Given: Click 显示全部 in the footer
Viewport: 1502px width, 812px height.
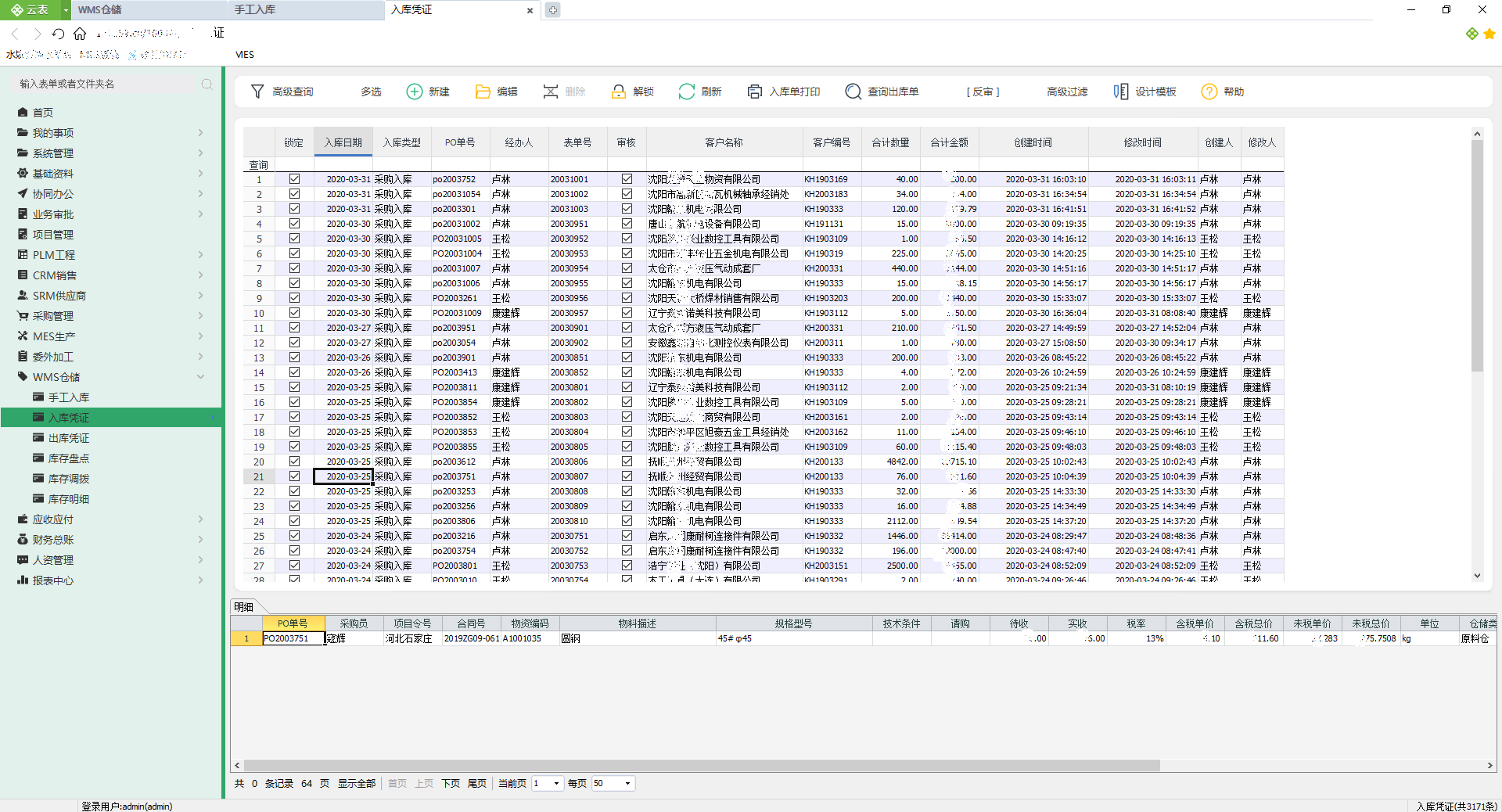Looking at the screenshot, I should pos(357,784).
